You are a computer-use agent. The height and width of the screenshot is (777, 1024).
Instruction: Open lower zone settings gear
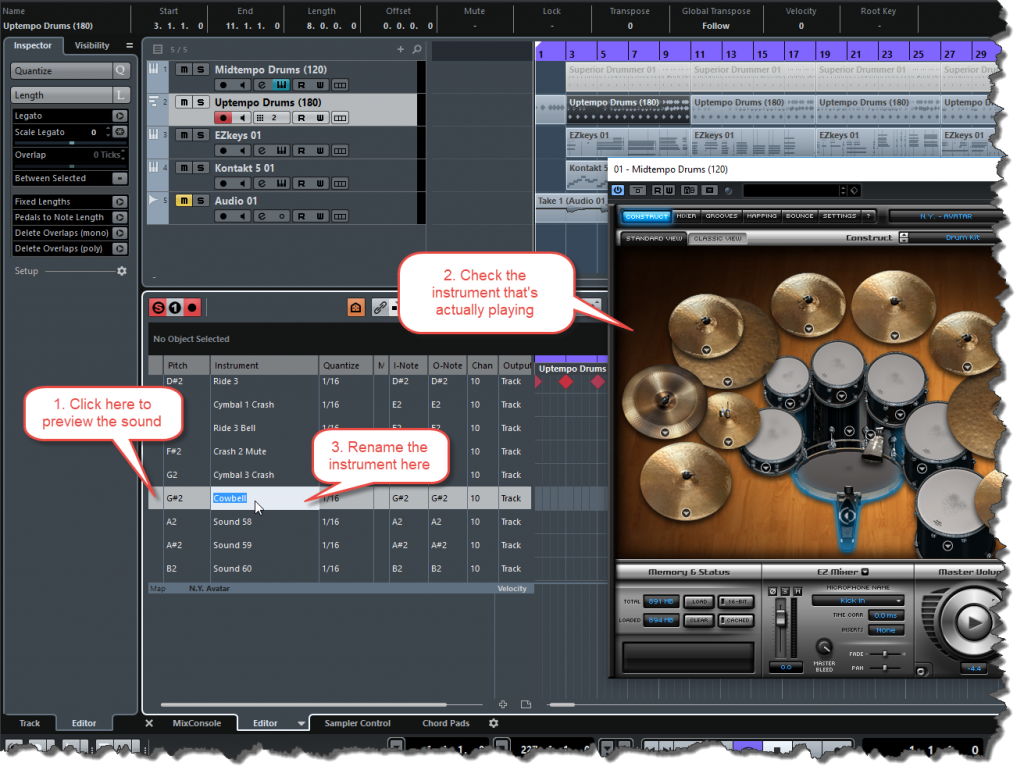(494, 723)
